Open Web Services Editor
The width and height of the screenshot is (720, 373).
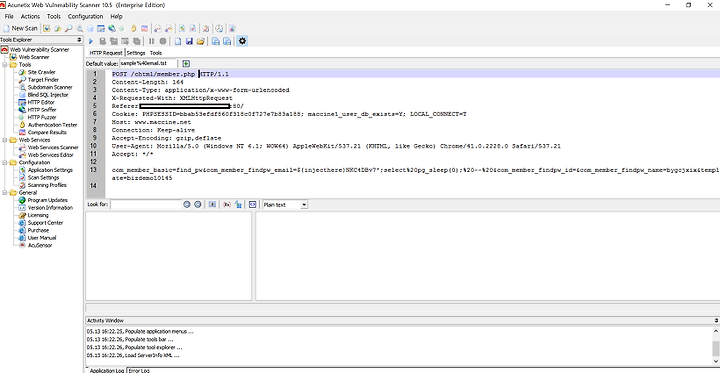coord(51,155)
